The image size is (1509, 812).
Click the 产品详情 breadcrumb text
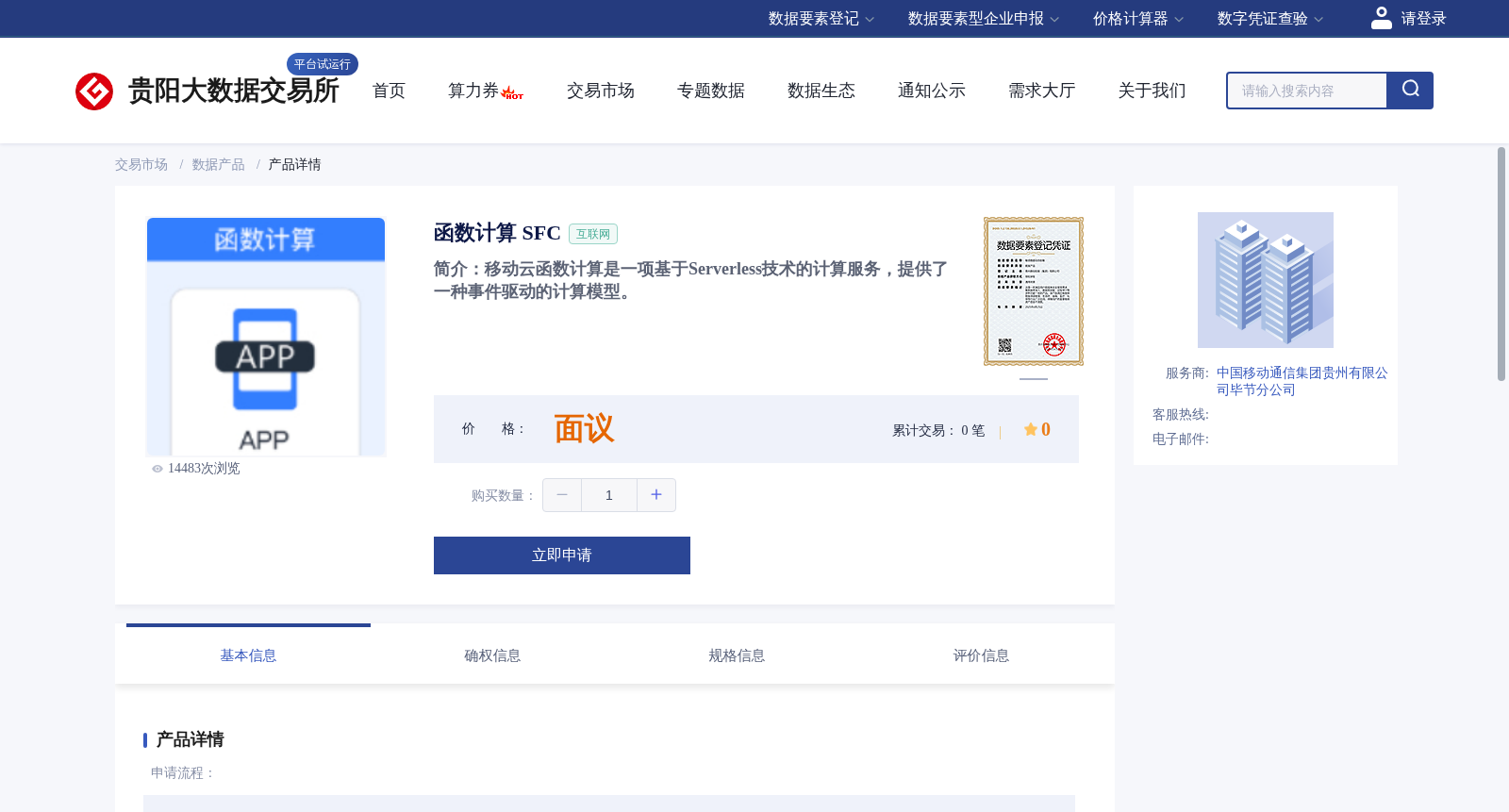(295, 165)
